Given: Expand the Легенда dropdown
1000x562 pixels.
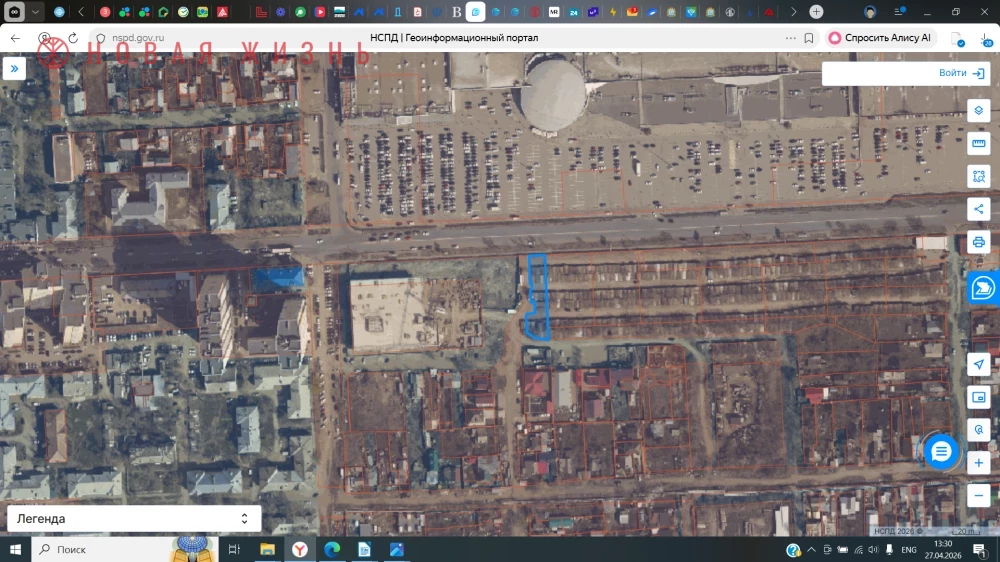Looking at the screenshot, I should pyautogui.click(x=134, y=519).
